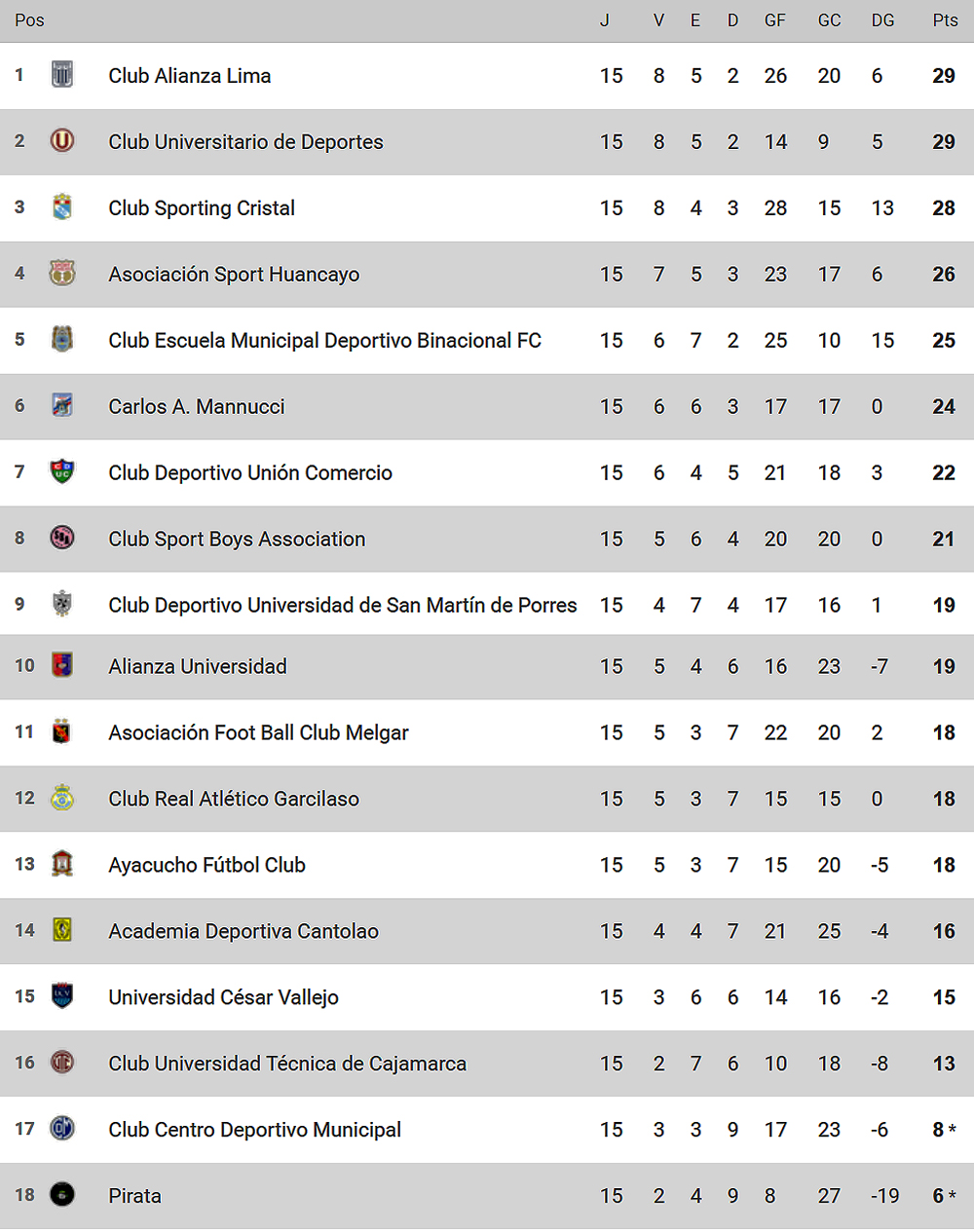
Task: Click the Sport Boys pink crest
Action: (62, 538)
